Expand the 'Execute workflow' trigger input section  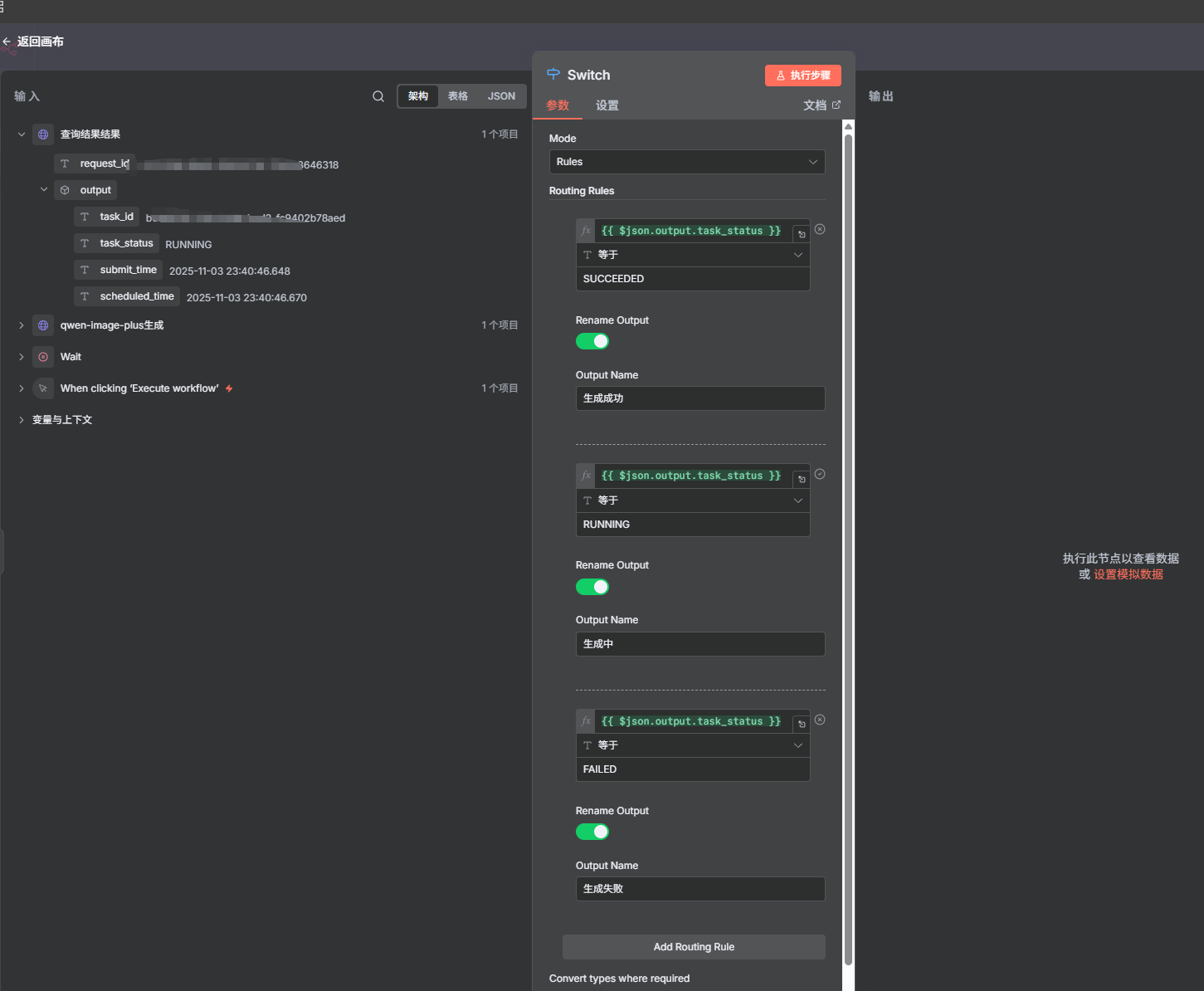(22, 388)
